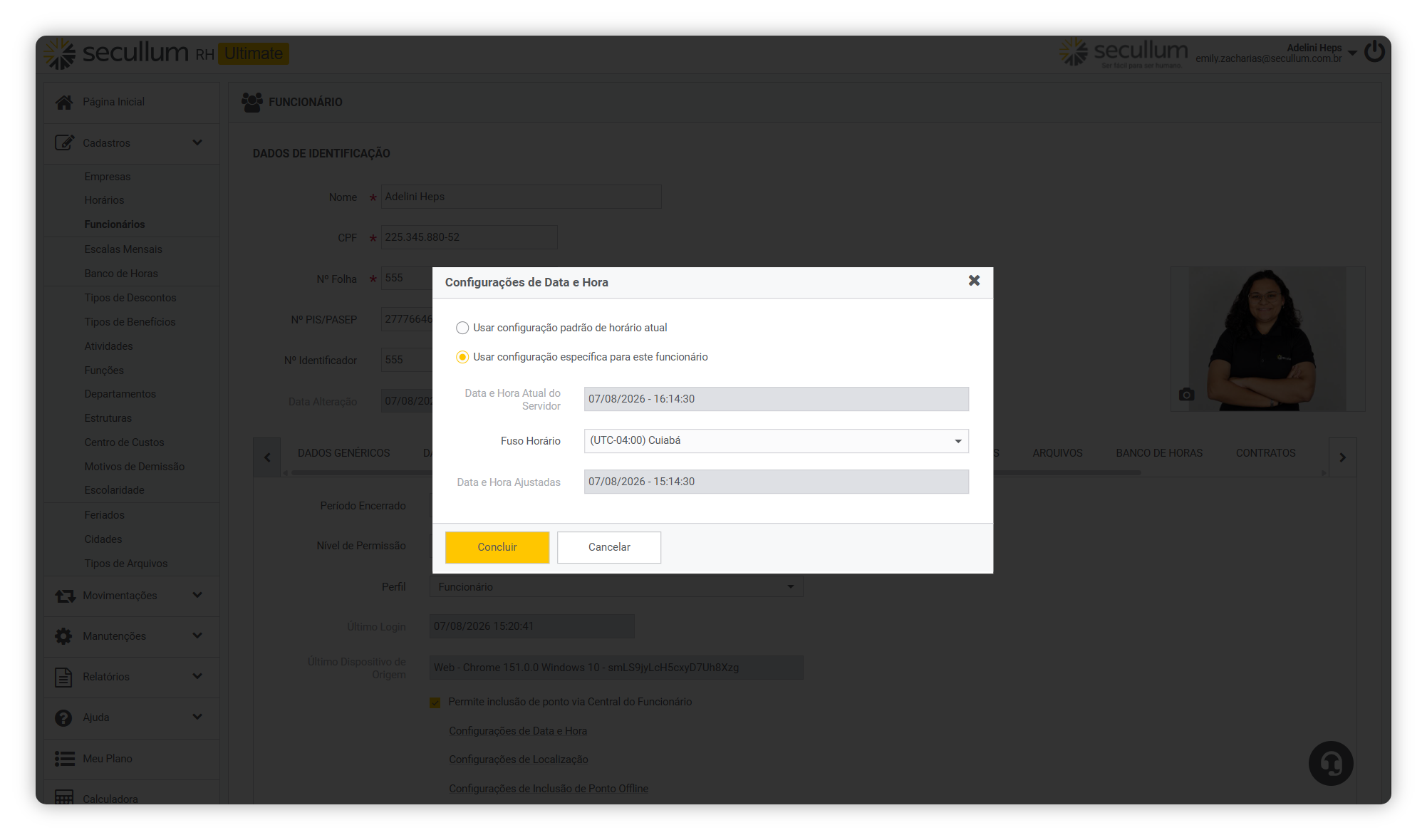Open Tipos de Benefícios in the sidebar
The image size is (1427, 840).
click(130, 322)
